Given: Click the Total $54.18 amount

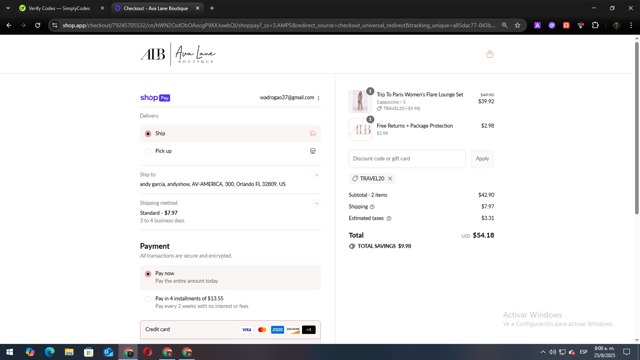Looking at the screenshot, I should tap(483, 236).
